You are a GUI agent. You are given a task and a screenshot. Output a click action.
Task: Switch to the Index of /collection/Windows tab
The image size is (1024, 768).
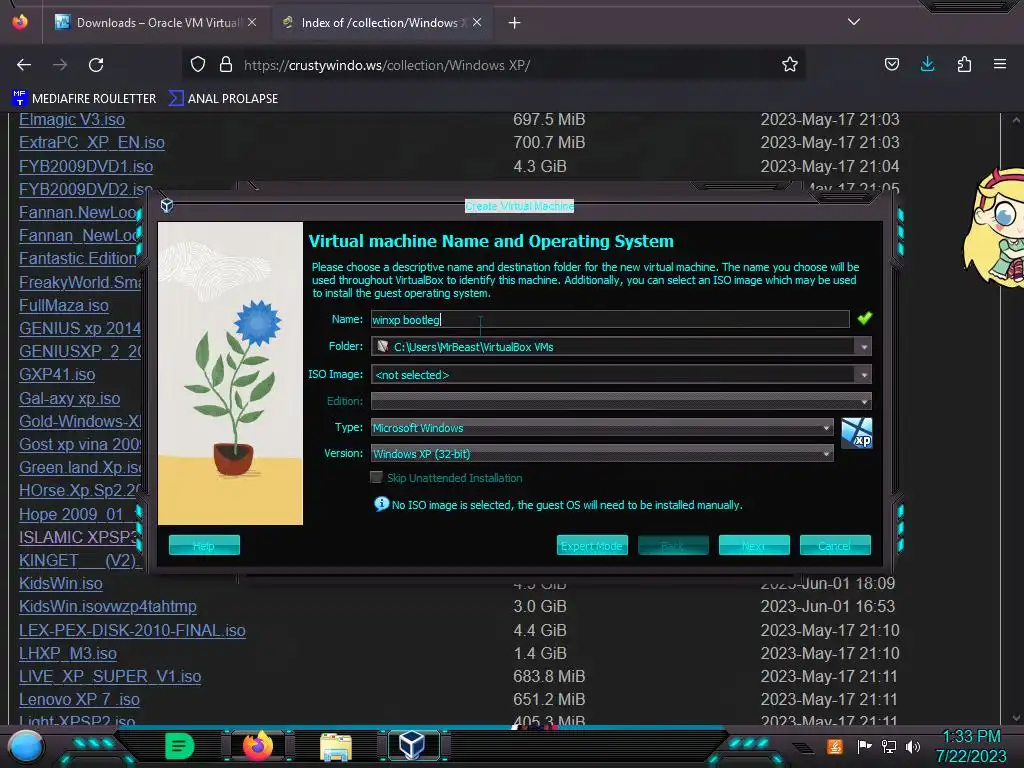380,22
